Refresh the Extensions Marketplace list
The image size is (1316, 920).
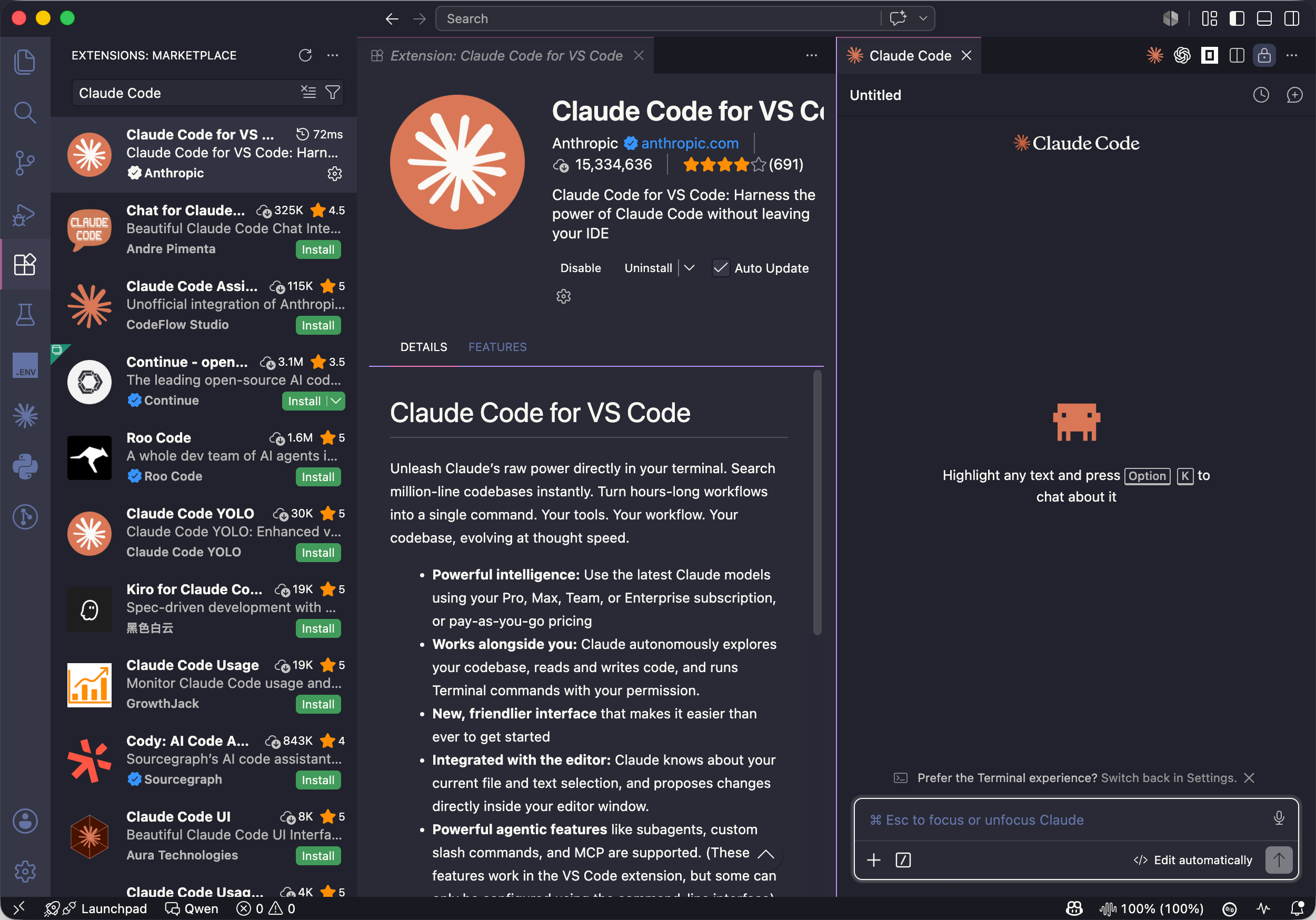305,55
